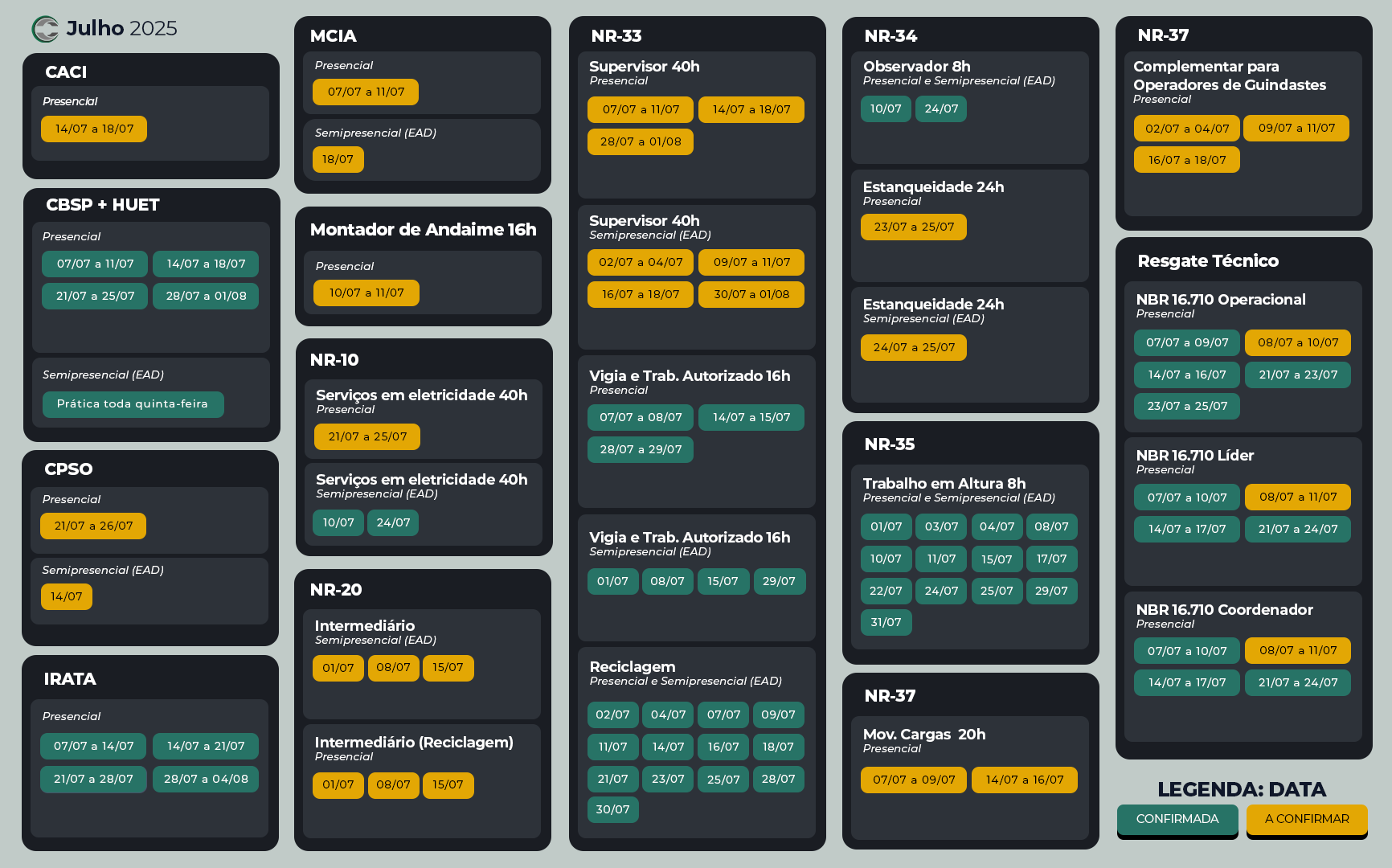
Task: Select NR-33 Reciclagem date 30/07
Action: point(612,809)
